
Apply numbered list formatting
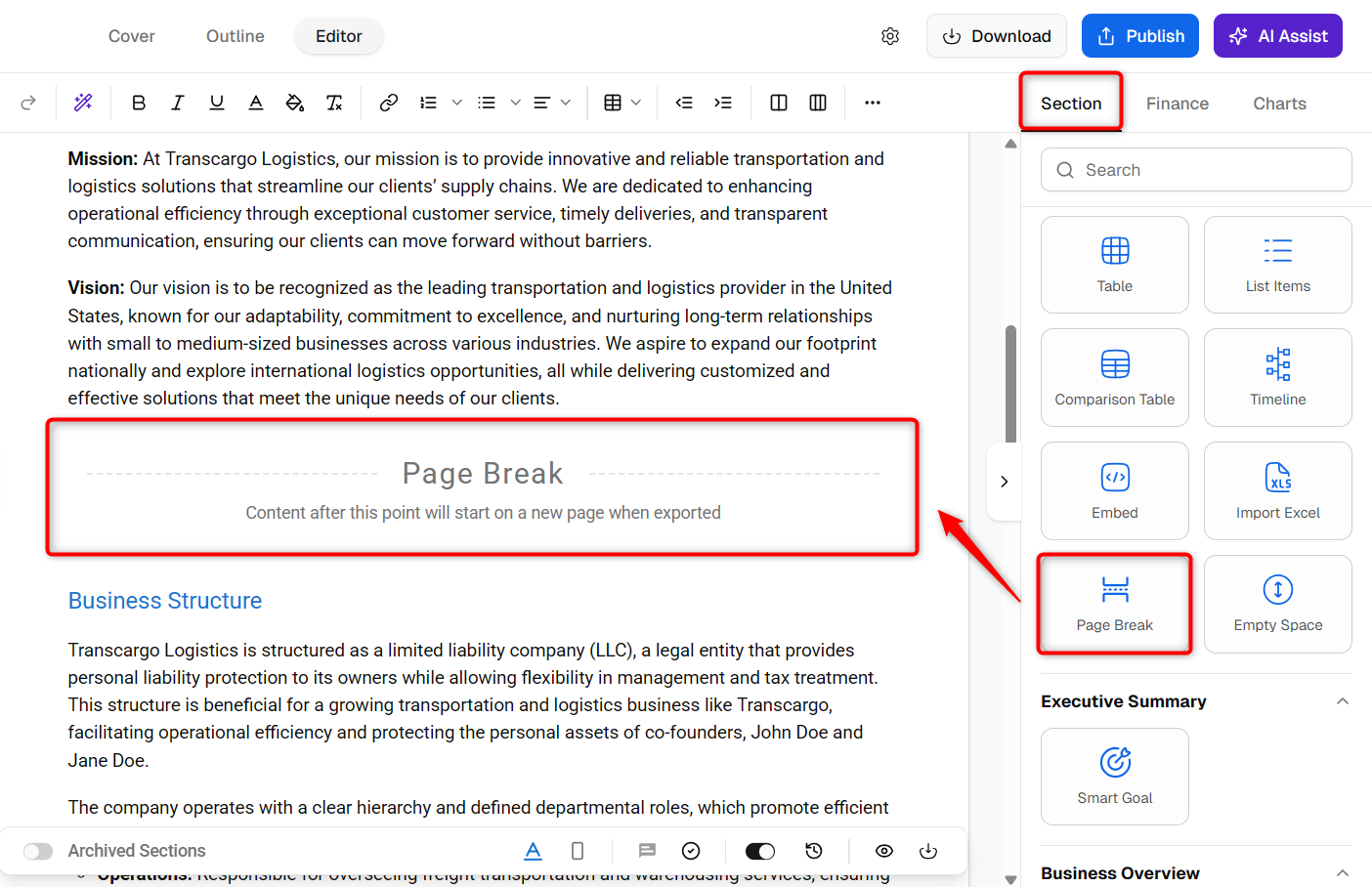pyautogui.click(x=428, y=103)
